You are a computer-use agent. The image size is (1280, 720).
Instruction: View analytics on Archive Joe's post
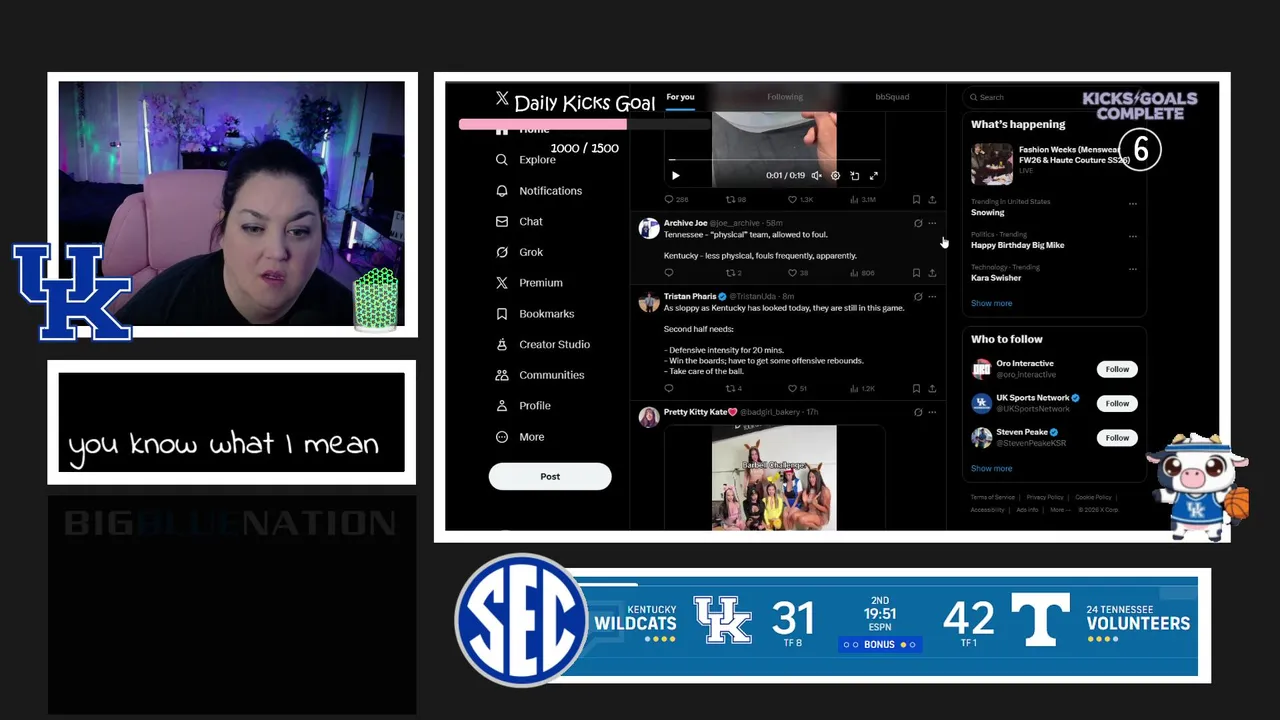click(861, 273)
